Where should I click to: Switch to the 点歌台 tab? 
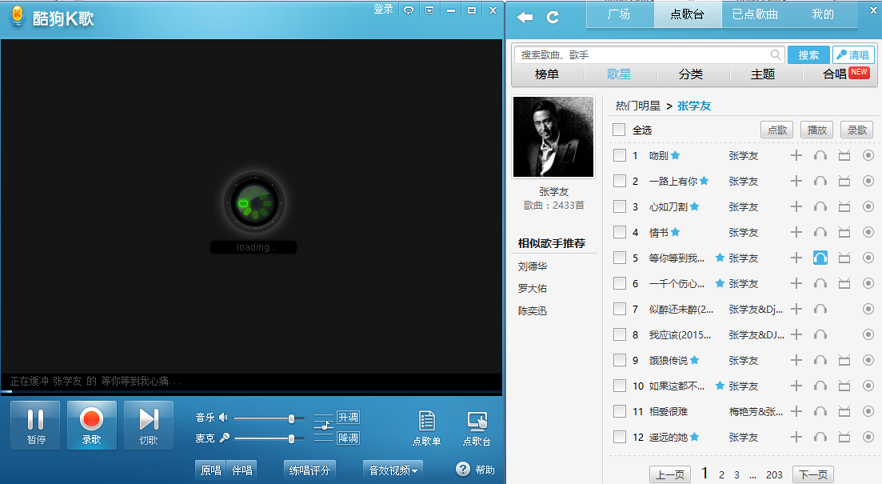tap(687, 14)
